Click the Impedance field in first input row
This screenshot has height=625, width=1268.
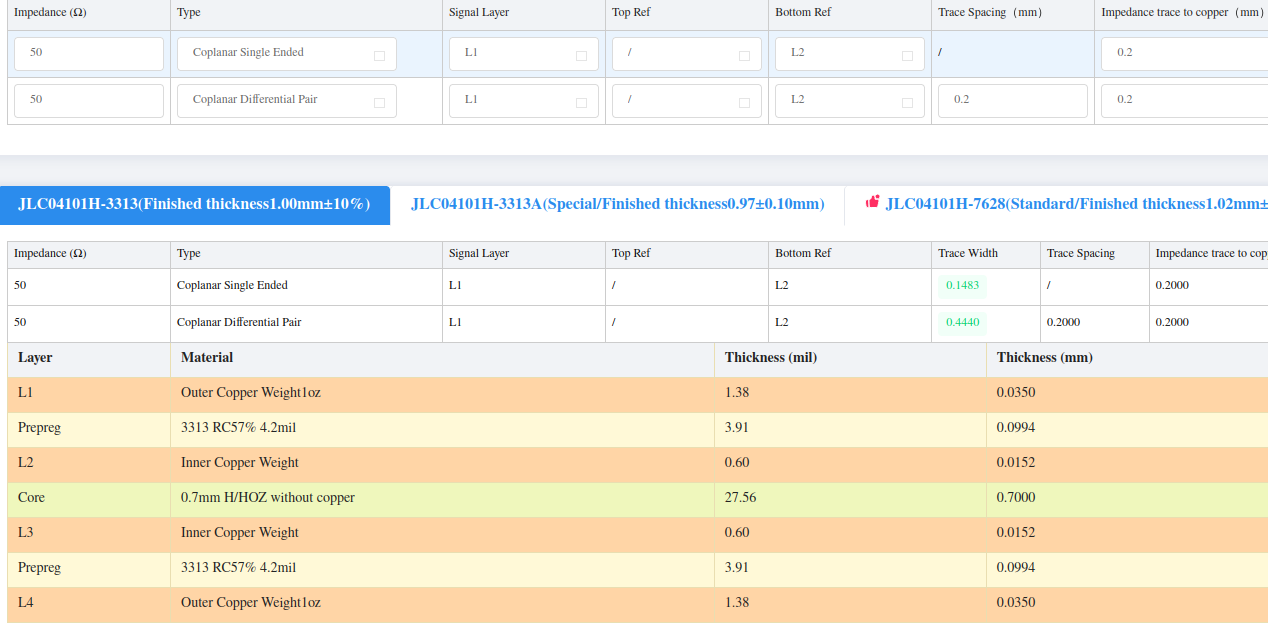click(x=88, y=54)
